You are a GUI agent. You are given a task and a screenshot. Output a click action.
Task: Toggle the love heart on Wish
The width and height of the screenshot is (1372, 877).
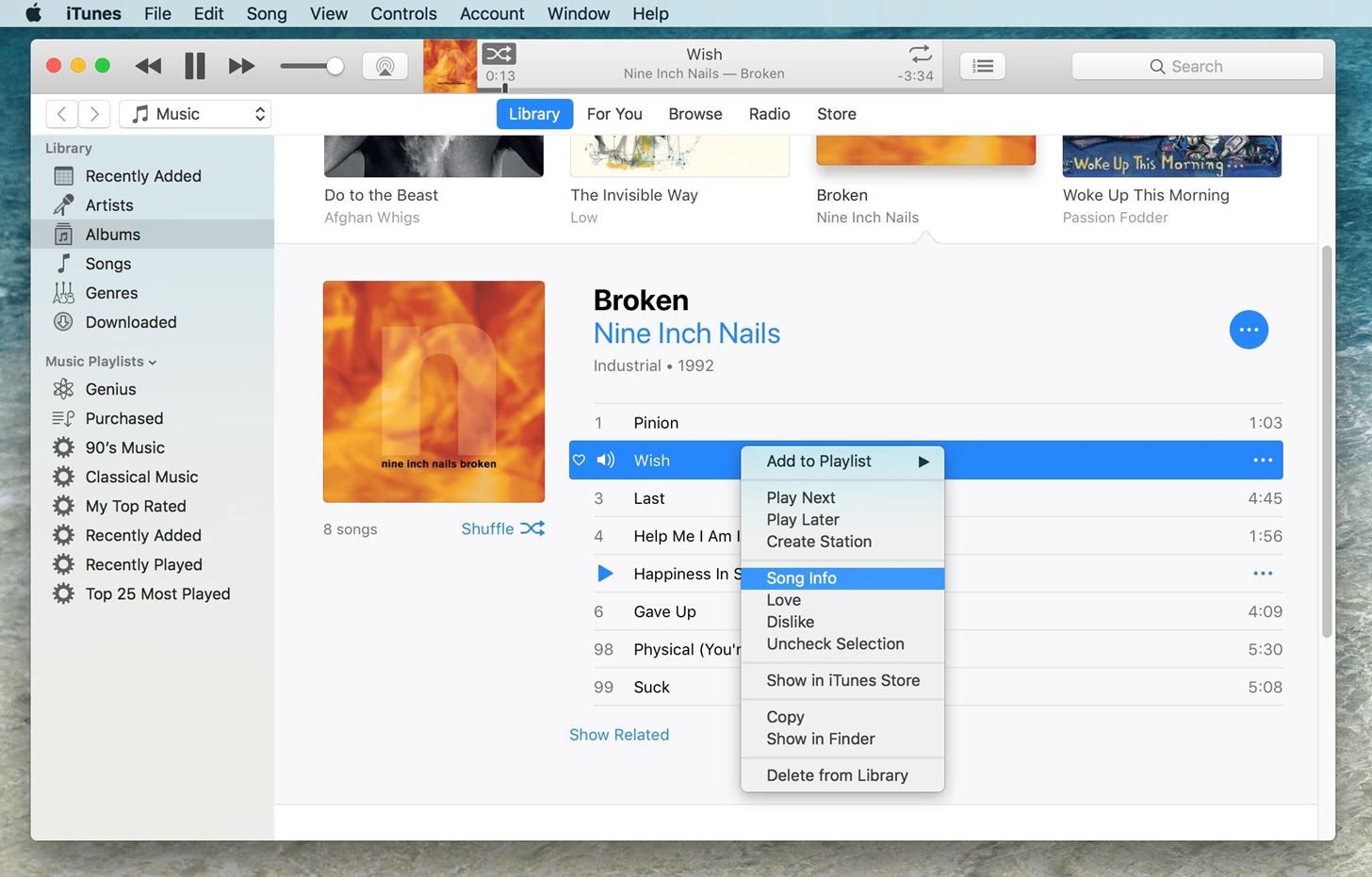580,461
